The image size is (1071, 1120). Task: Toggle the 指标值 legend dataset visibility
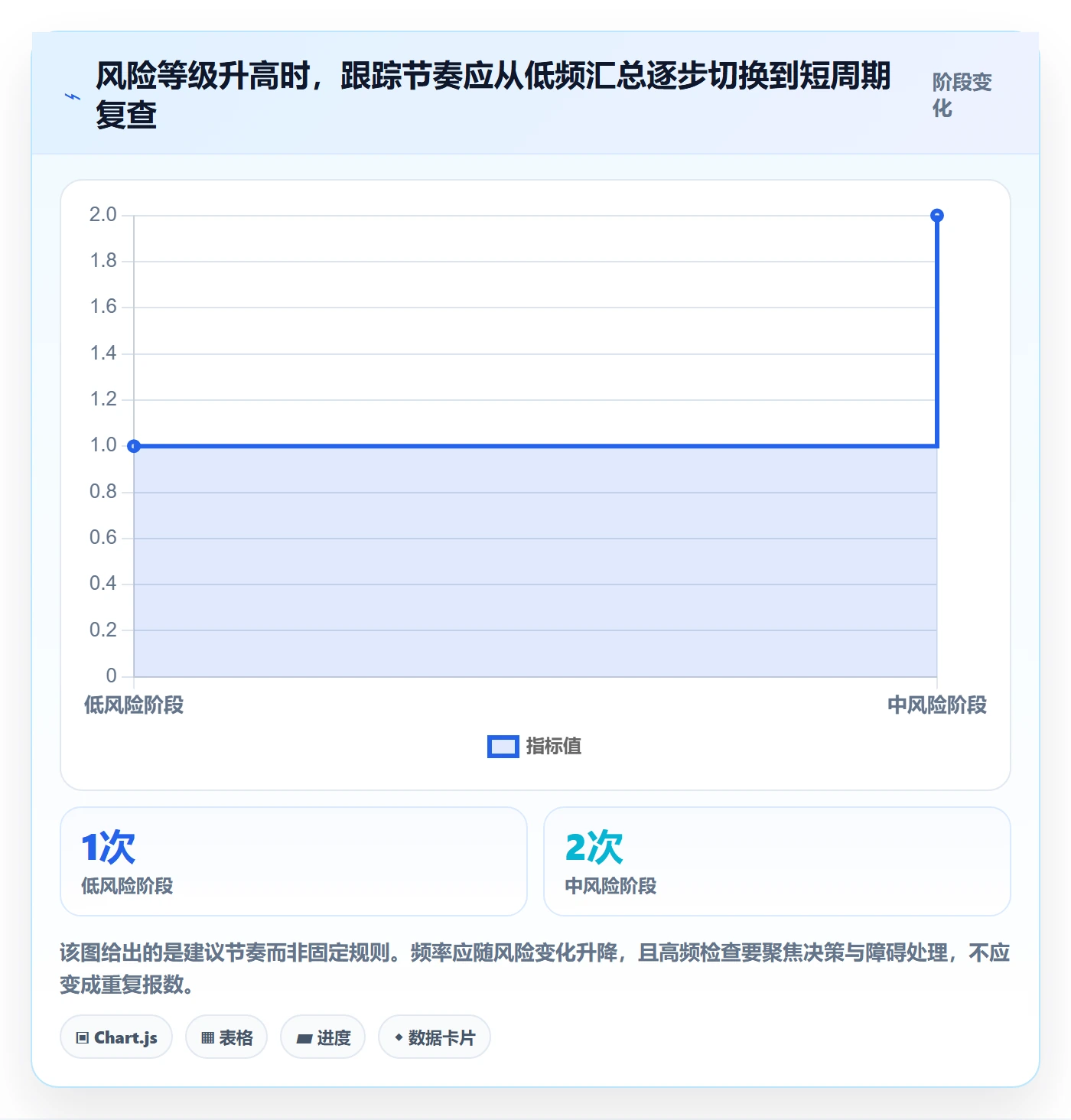tap(534, 746)
